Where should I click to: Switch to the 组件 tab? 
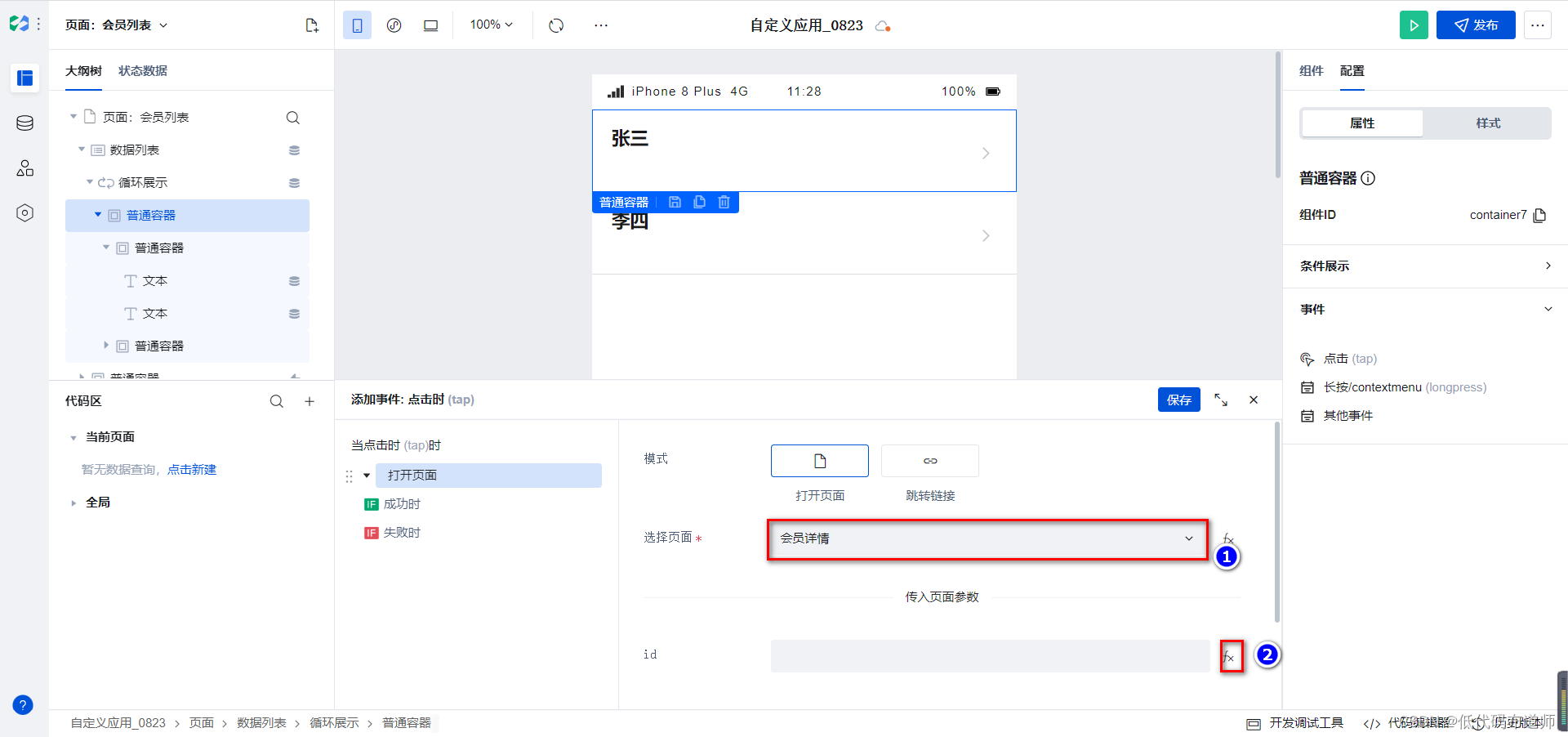[1311, 71]
